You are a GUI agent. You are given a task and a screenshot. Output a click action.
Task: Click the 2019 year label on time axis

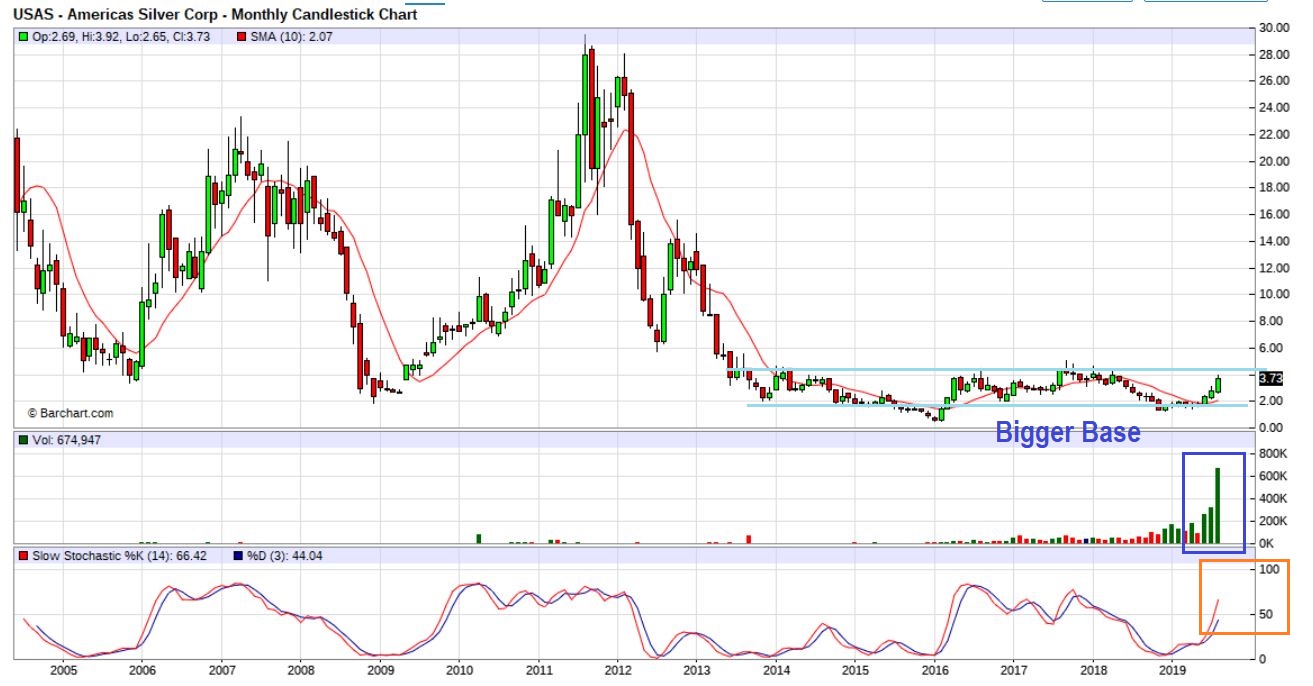[1172, 669]
